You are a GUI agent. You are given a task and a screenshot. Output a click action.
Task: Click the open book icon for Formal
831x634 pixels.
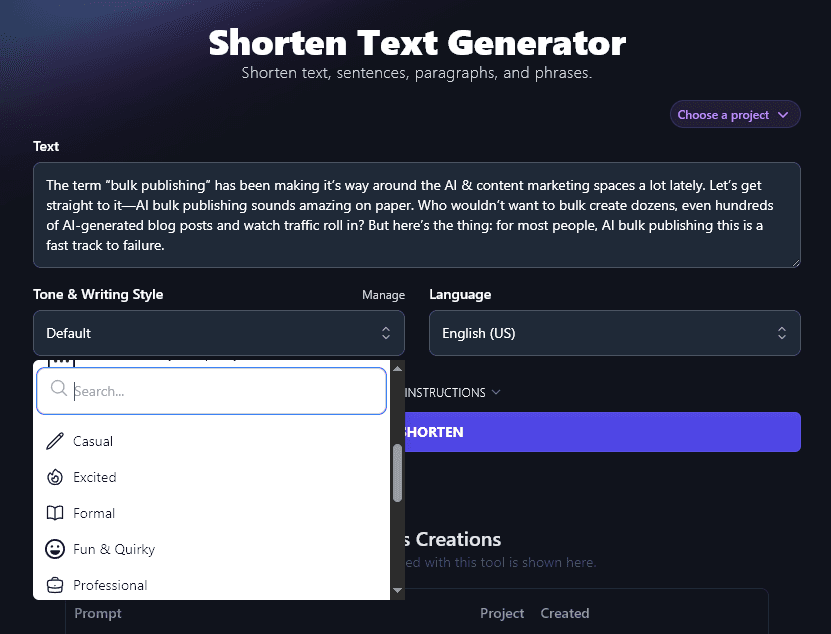(x=55, y=513)
